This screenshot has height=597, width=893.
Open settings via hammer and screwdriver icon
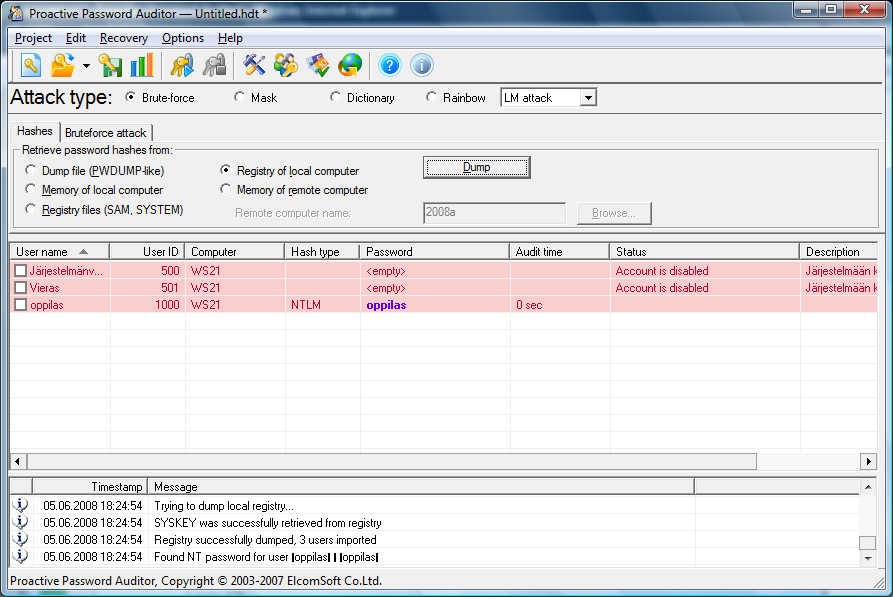click(x=254, y=66)
